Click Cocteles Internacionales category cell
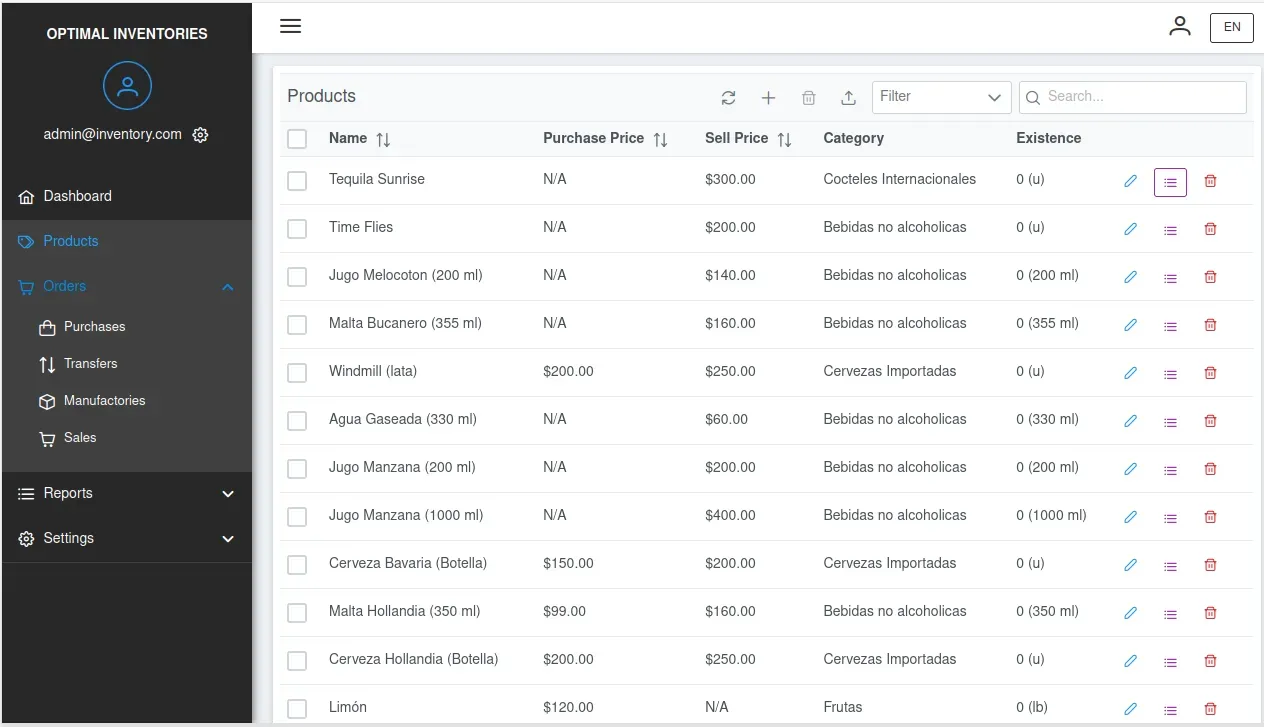Image resolution: width=1264 pixels, height=727 pixels. tap(899, 179)
